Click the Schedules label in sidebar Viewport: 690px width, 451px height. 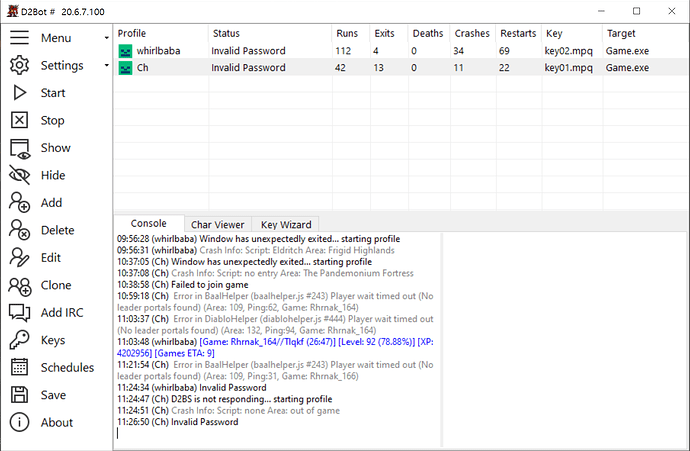[67, 367]
